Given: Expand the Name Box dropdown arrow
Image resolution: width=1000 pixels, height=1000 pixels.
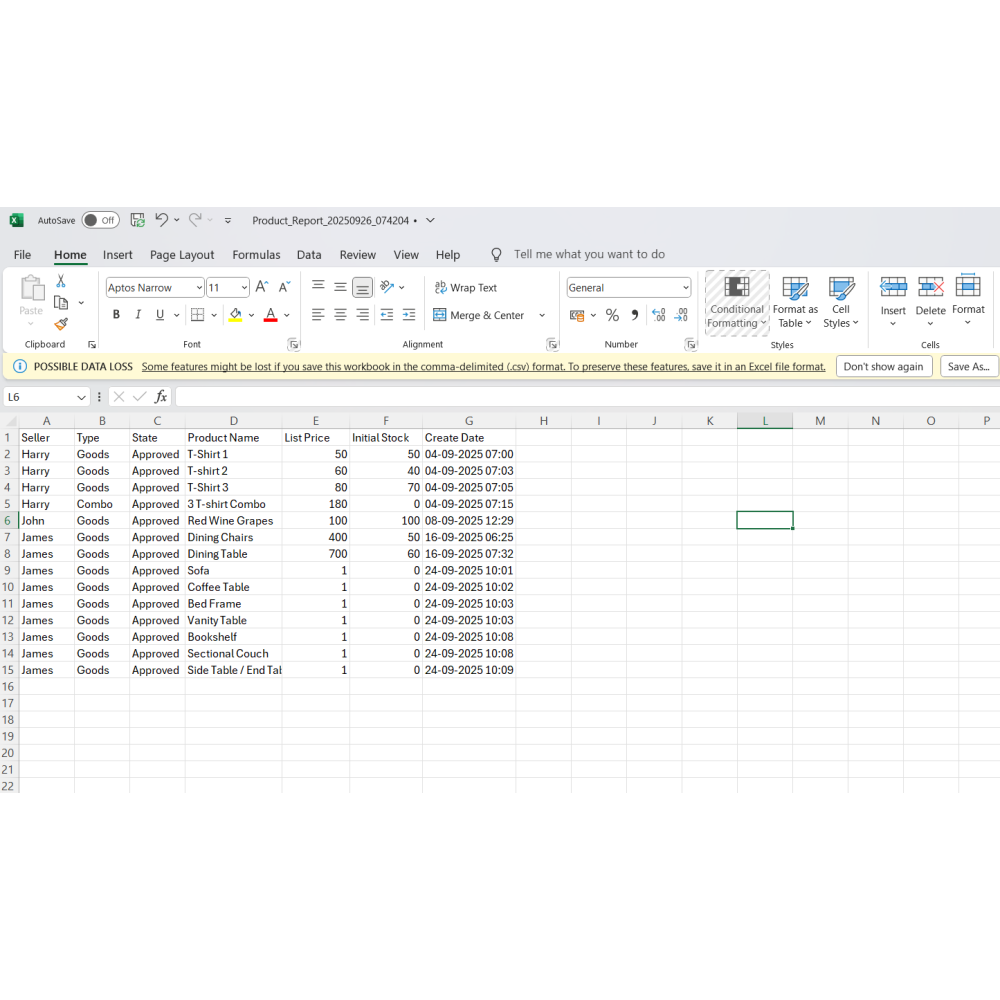Looking at the screenshot, I should (x=82, y=397).
